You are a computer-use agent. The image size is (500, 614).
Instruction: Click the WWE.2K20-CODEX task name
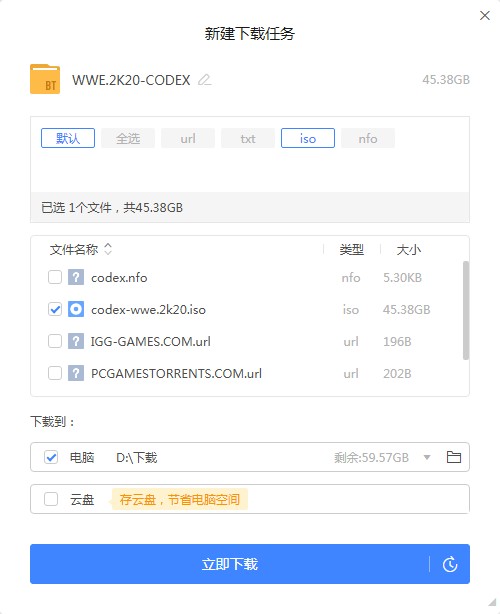point(131,80)
